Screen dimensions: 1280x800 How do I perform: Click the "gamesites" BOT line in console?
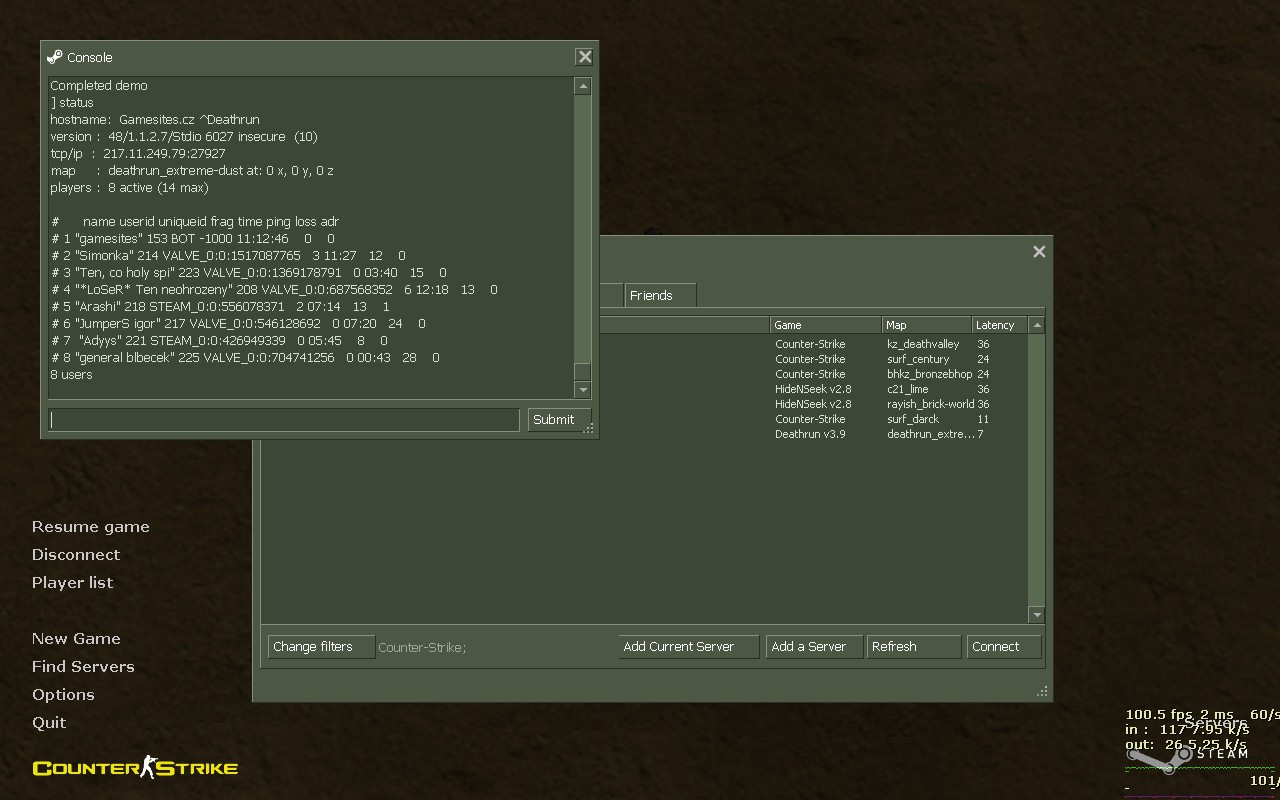[193, 238]
